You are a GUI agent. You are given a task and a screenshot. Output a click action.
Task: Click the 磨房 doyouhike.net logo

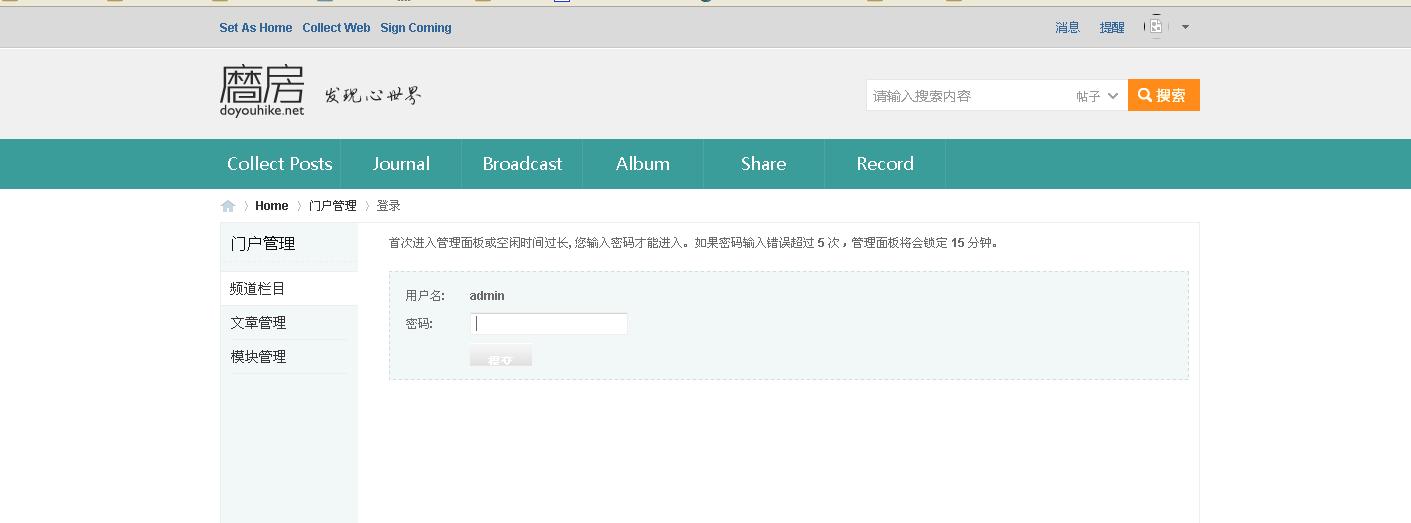tap(262, 91)
